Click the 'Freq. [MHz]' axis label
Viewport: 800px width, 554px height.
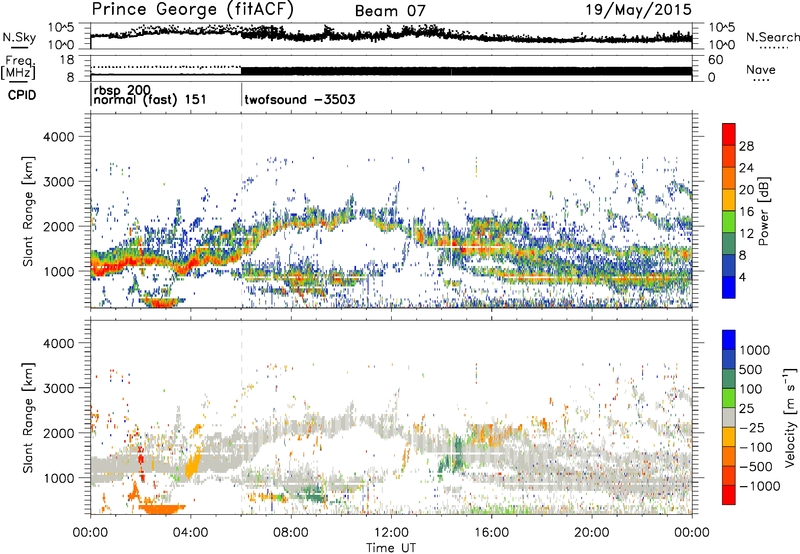18,67
